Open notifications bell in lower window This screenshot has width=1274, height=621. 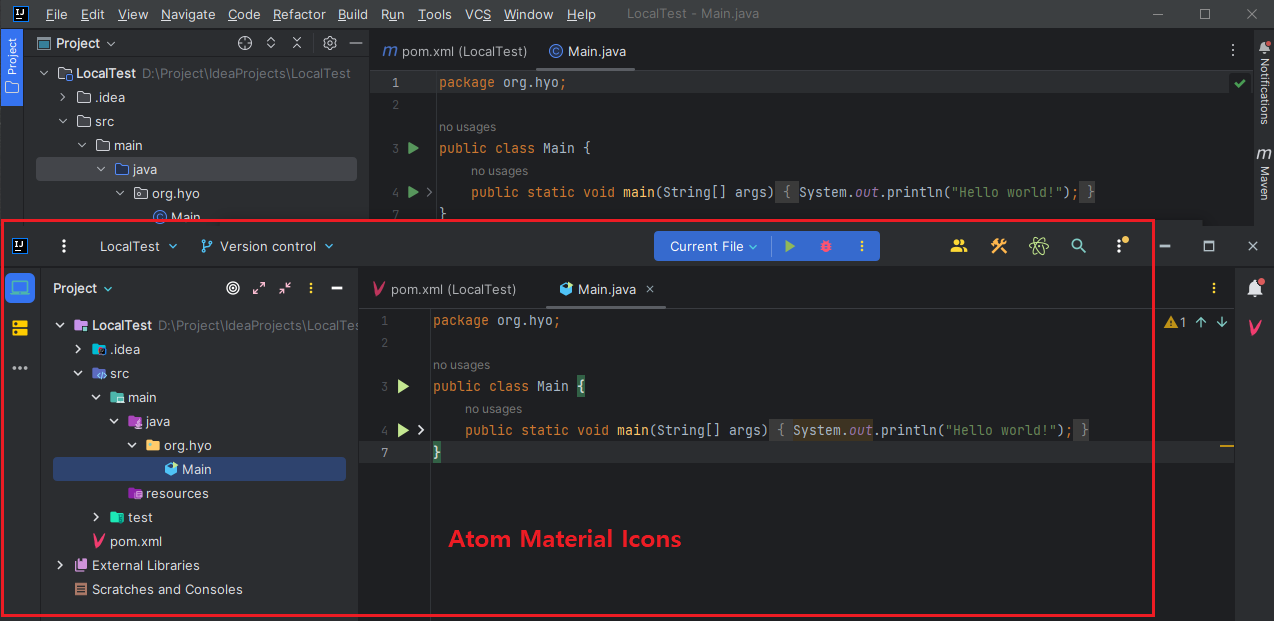(1255, 289)
